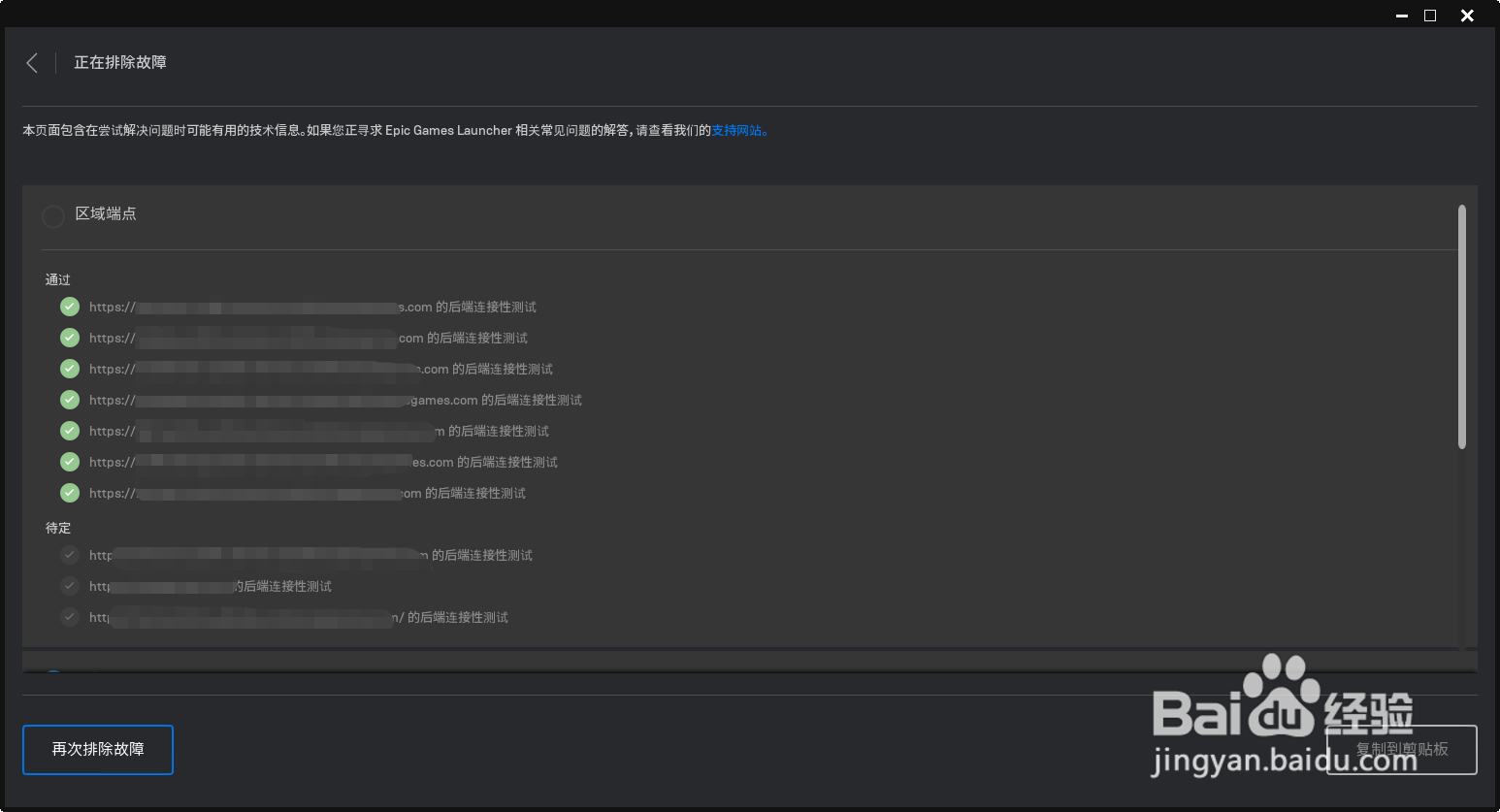Click the 通过 section label
This screenshot has height=812, width=1500.
click(x=58, y=279)
